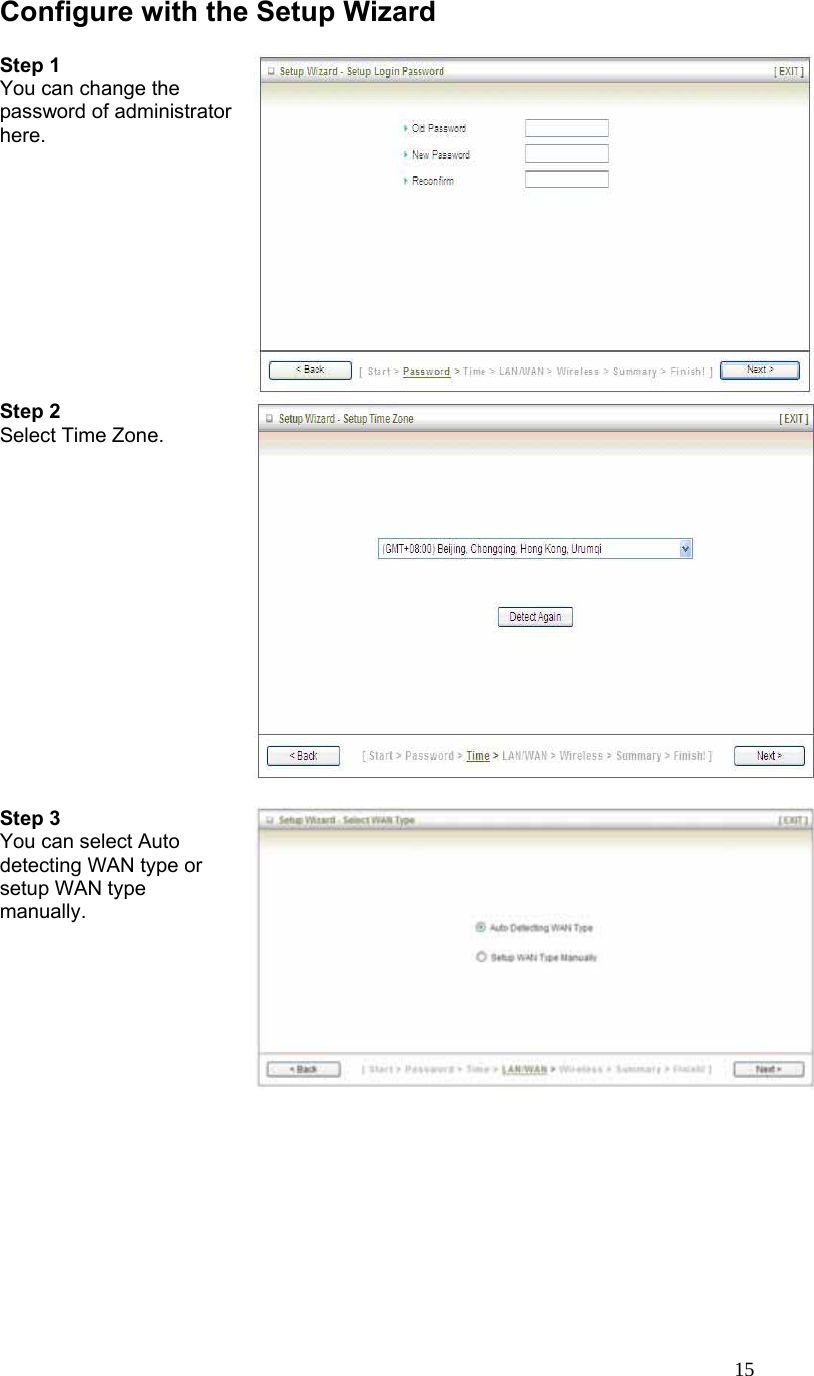The height and width of the screenshot is (1376, 814).
Task: Click the window icon beside Setup Time Zone title
Action: tap(269, 419)
